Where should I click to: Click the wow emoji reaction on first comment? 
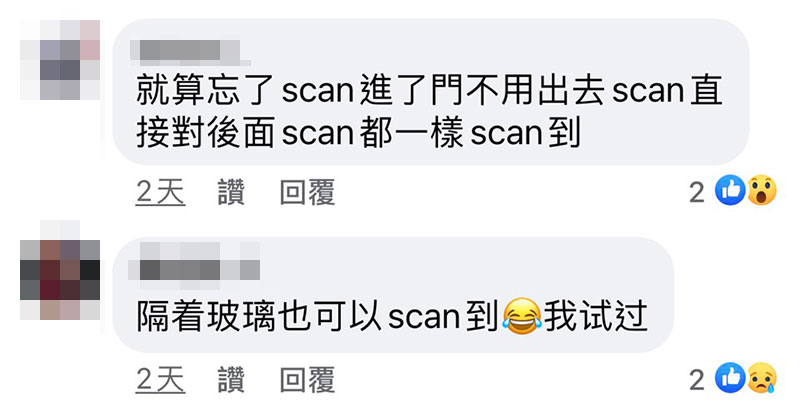[762, 190]
